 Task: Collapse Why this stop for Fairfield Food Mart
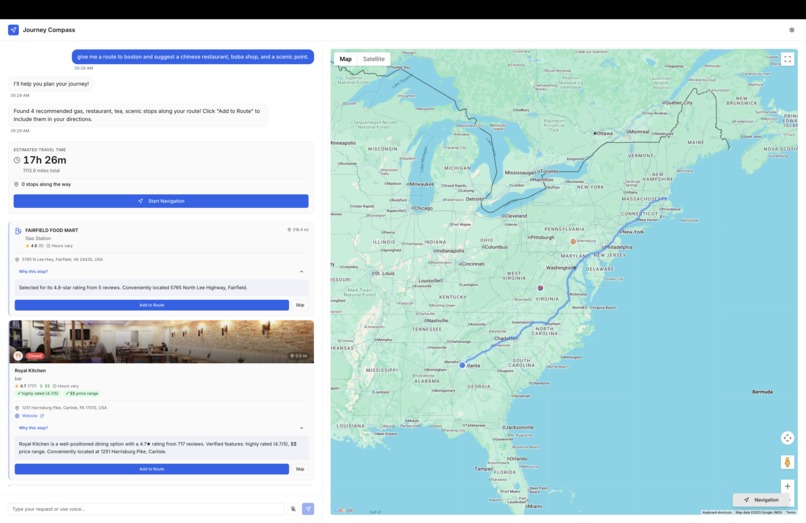click(302, 272)
